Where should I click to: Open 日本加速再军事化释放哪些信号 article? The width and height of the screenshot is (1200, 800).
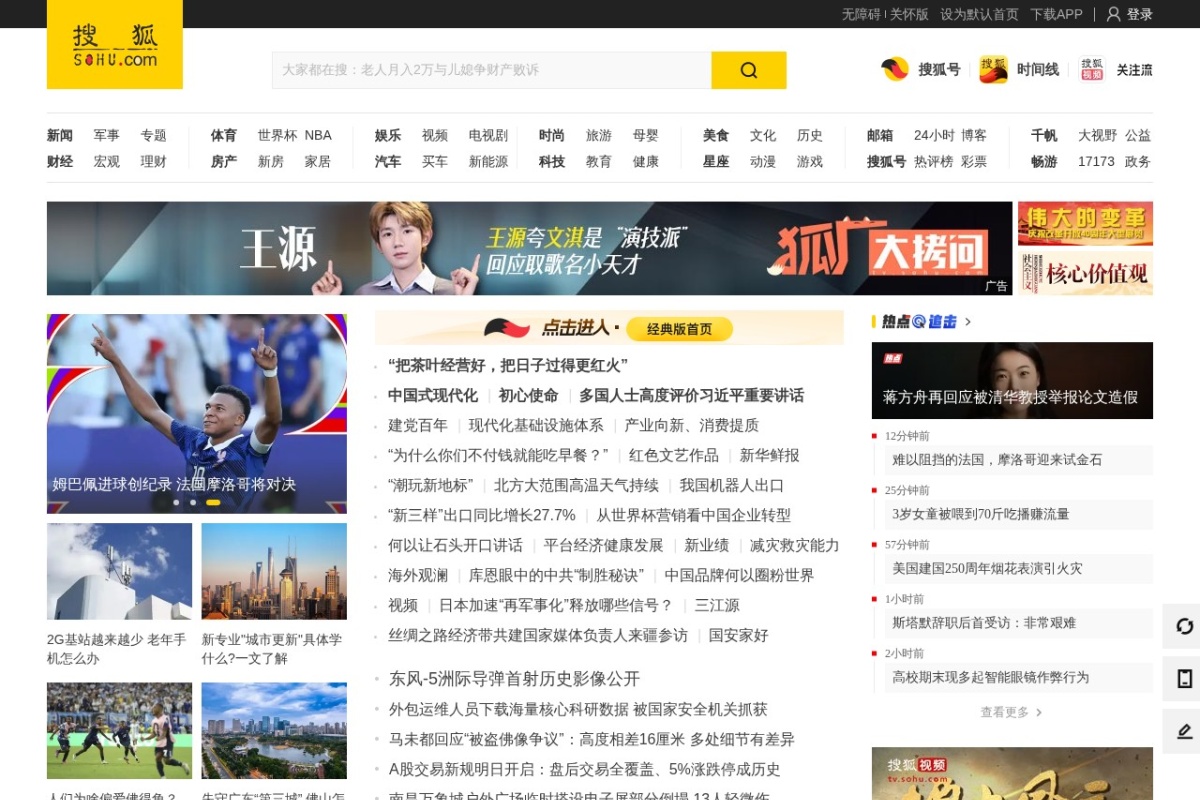tap(556, 605)
